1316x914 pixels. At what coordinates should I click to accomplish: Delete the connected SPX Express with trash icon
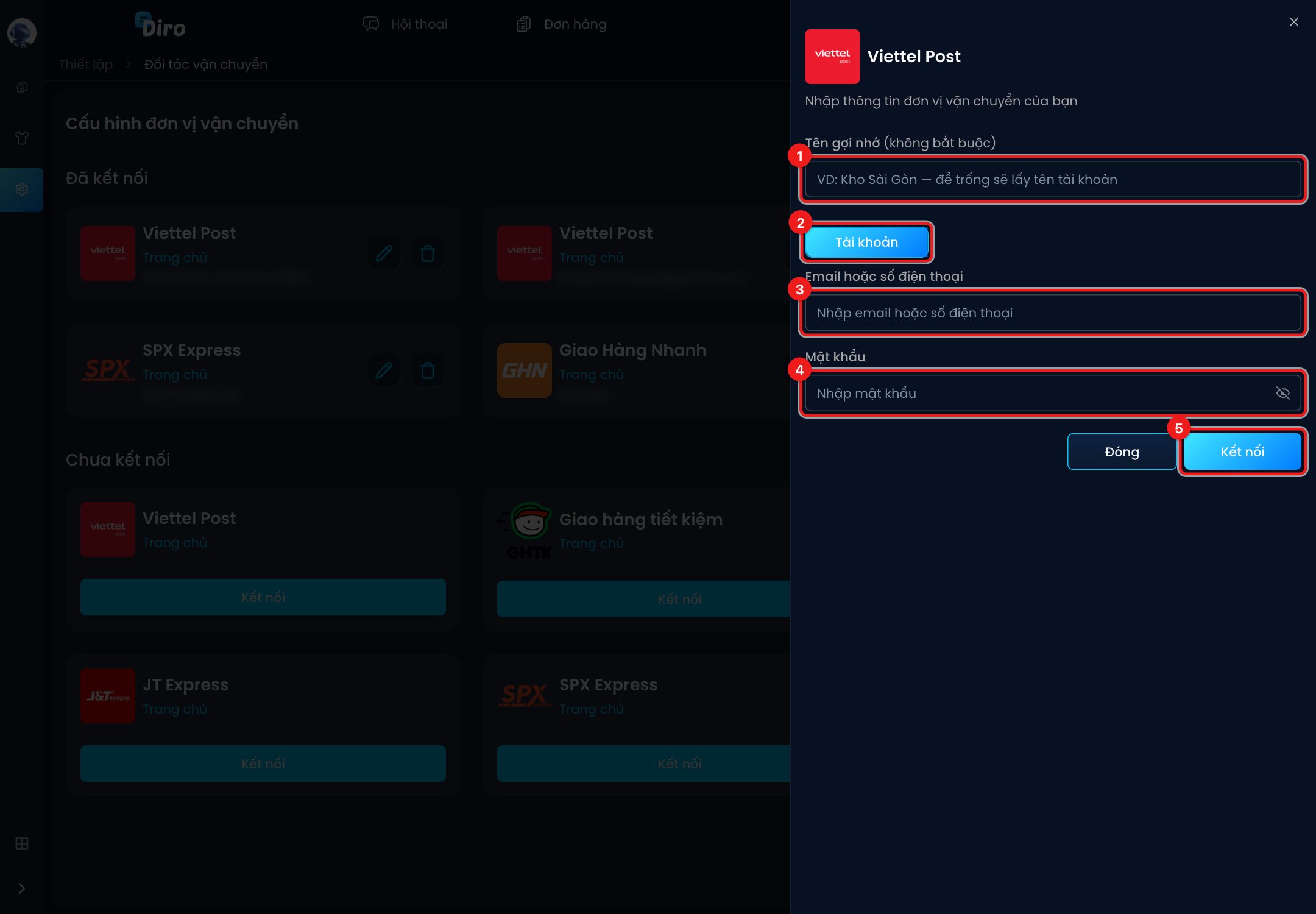tap(428, 370)
